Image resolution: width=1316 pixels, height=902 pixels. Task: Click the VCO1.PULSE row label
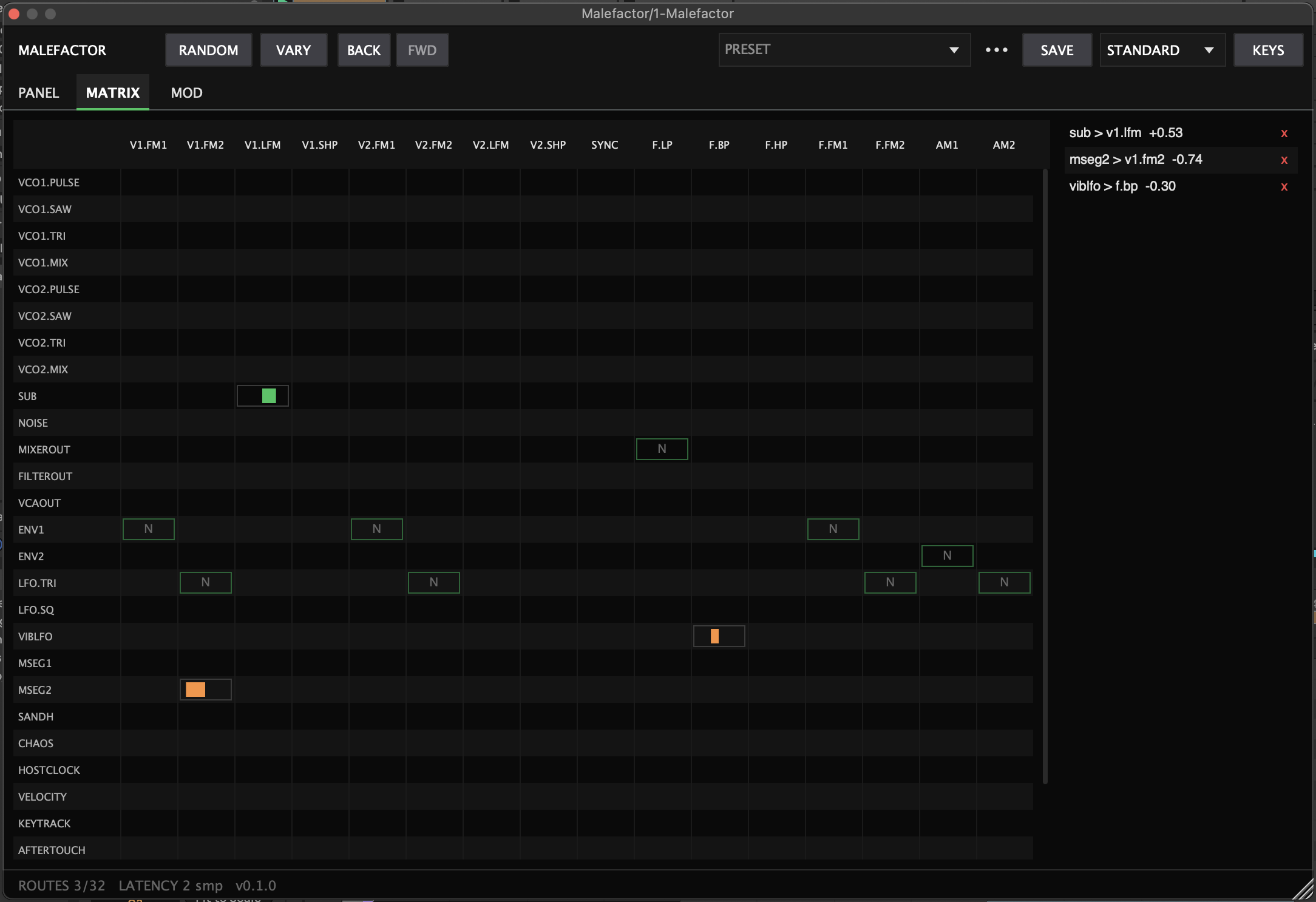49,183
